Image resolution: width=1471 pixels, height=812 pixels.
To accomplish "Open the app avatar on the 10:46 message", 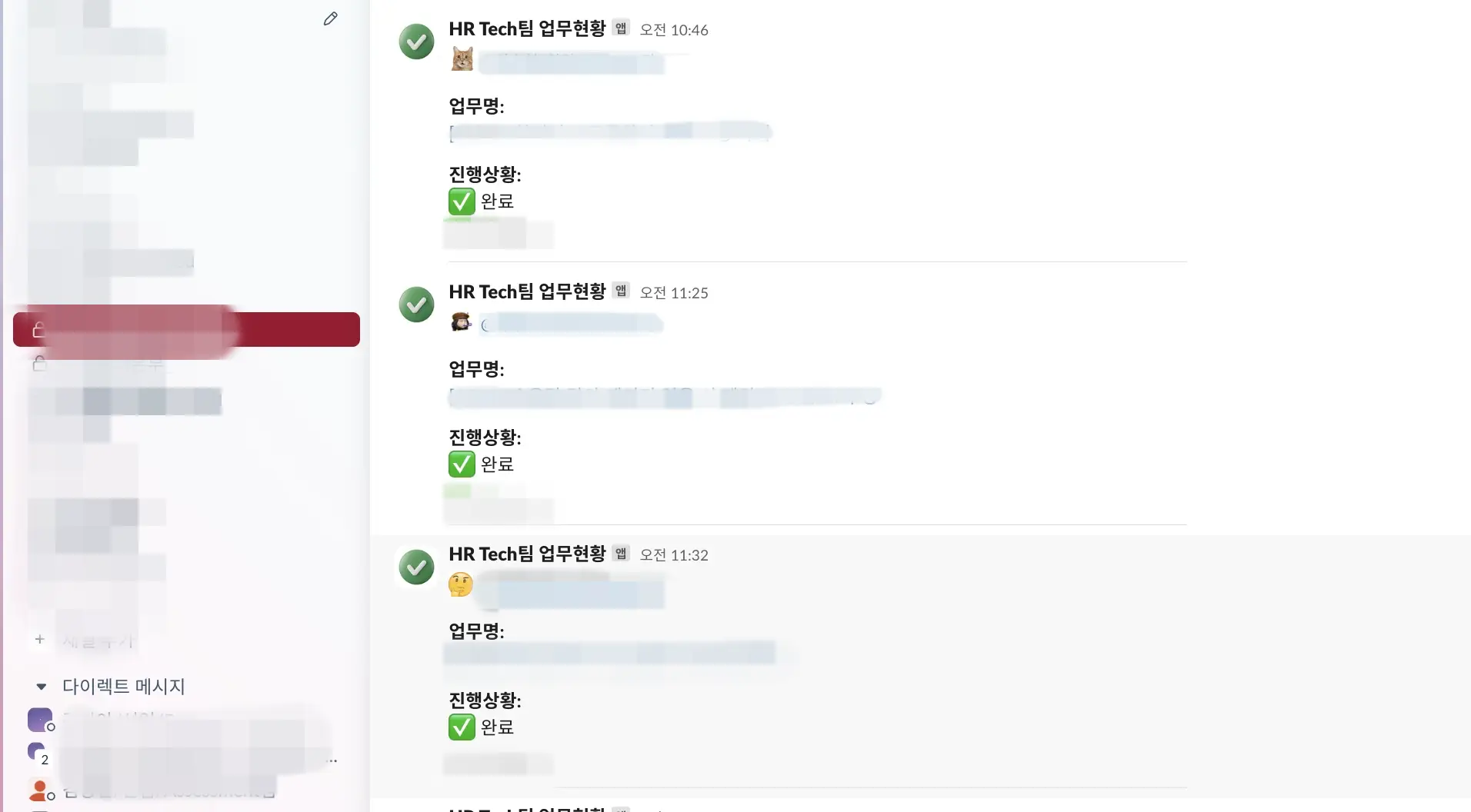I will tap(416, 42).
